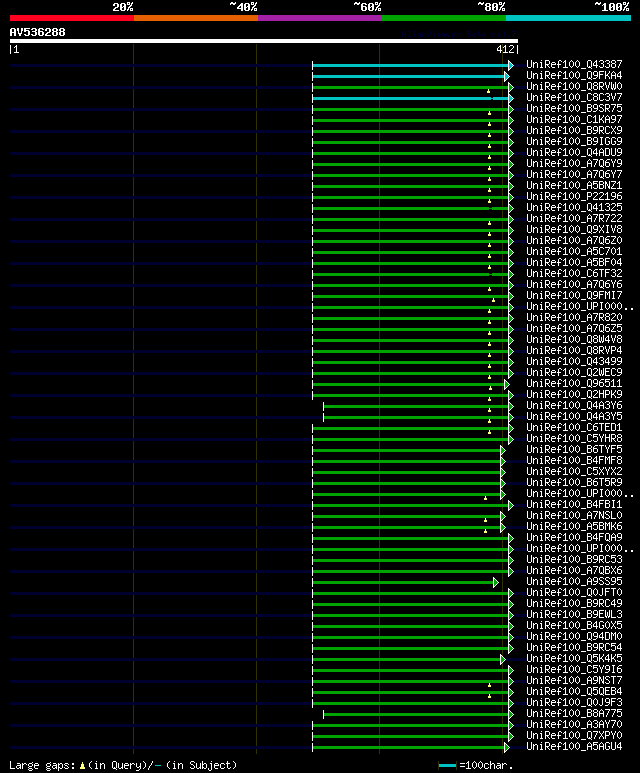Image resolution: width=640 pixels, height=773 pixels.
Task: Select hit label UniRef100_C6TED1
Action: (574, 427)
